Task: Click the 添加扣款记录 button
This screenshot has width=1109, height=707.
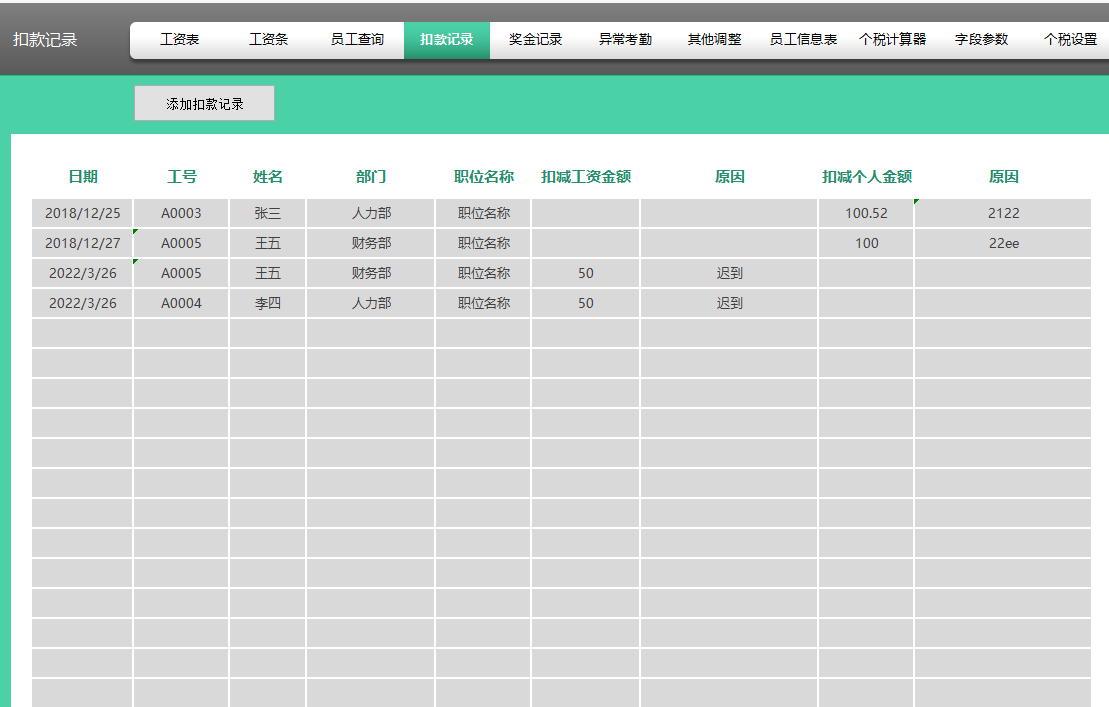Action: click(204, 103)
